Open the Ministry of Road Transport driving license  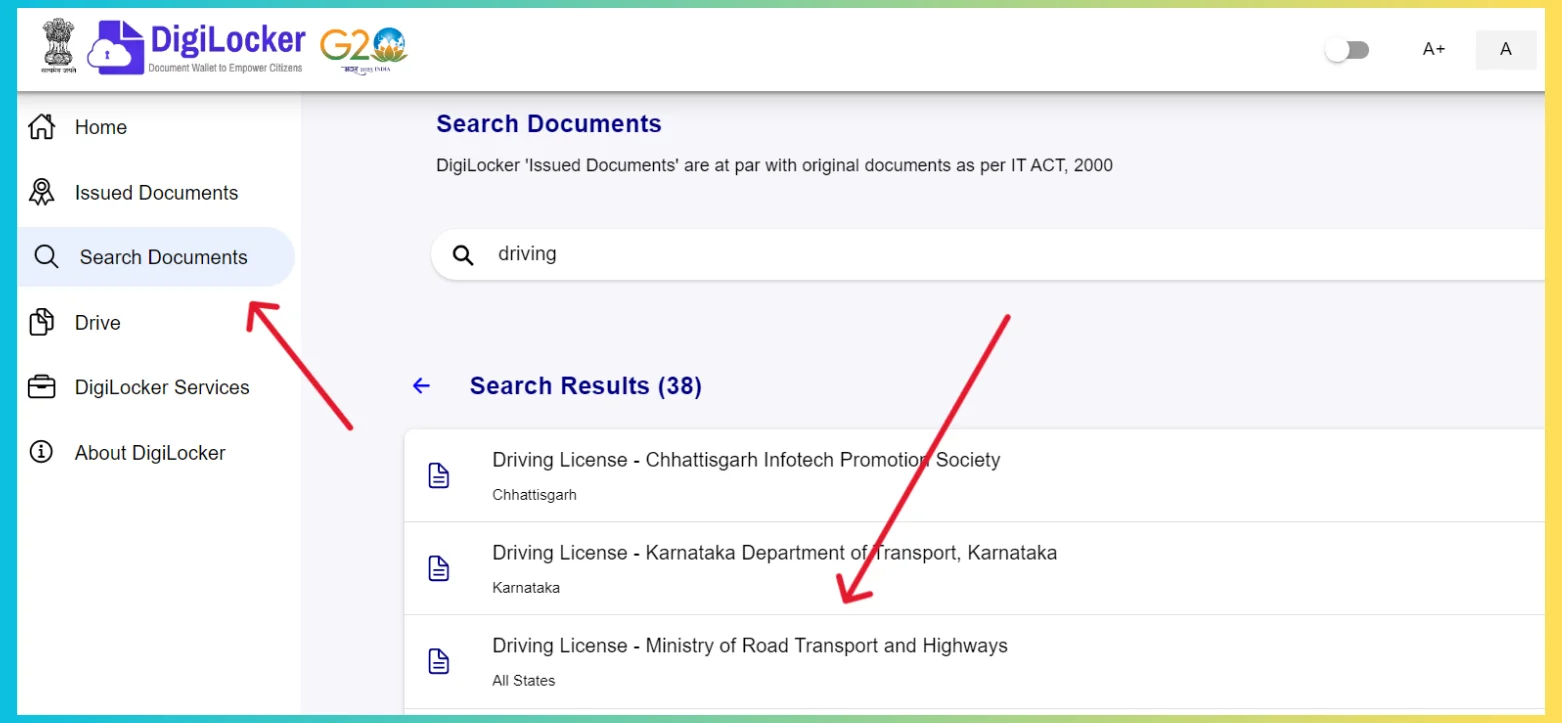[749, 645]
